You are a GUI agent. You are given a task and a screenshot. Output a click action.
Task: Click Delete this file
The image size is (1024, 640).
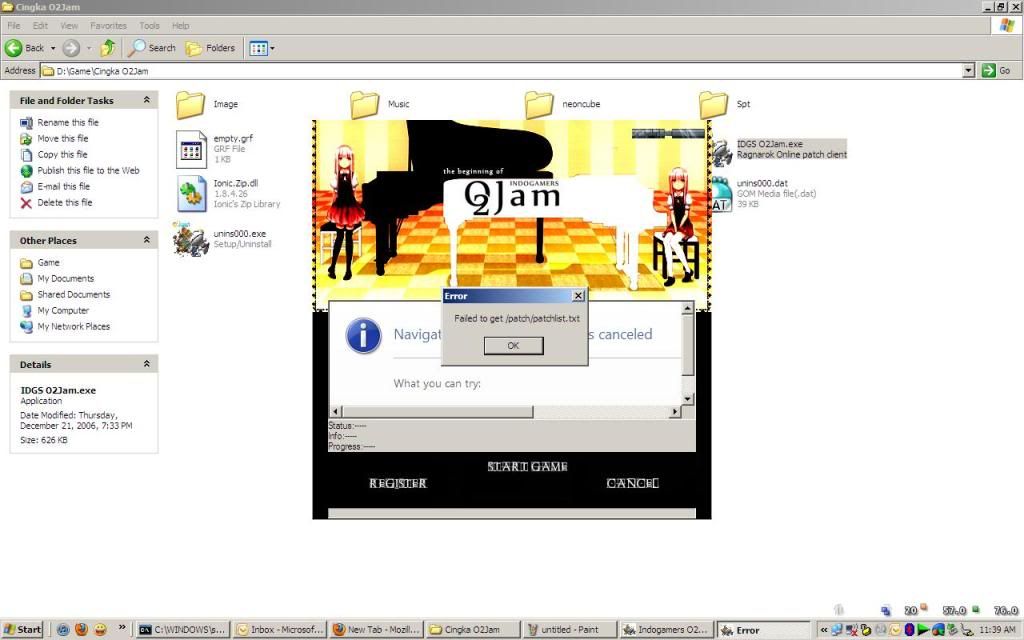point(65,202)
